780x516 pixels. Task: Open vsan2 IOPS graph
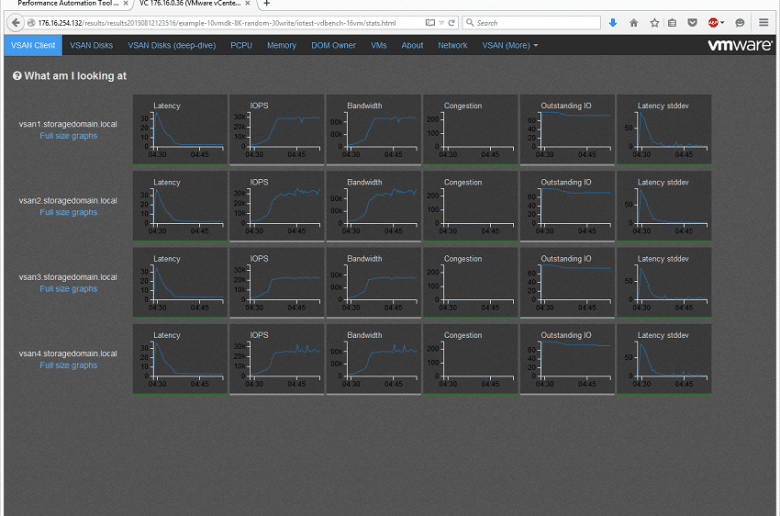click(x=277, y=206)
